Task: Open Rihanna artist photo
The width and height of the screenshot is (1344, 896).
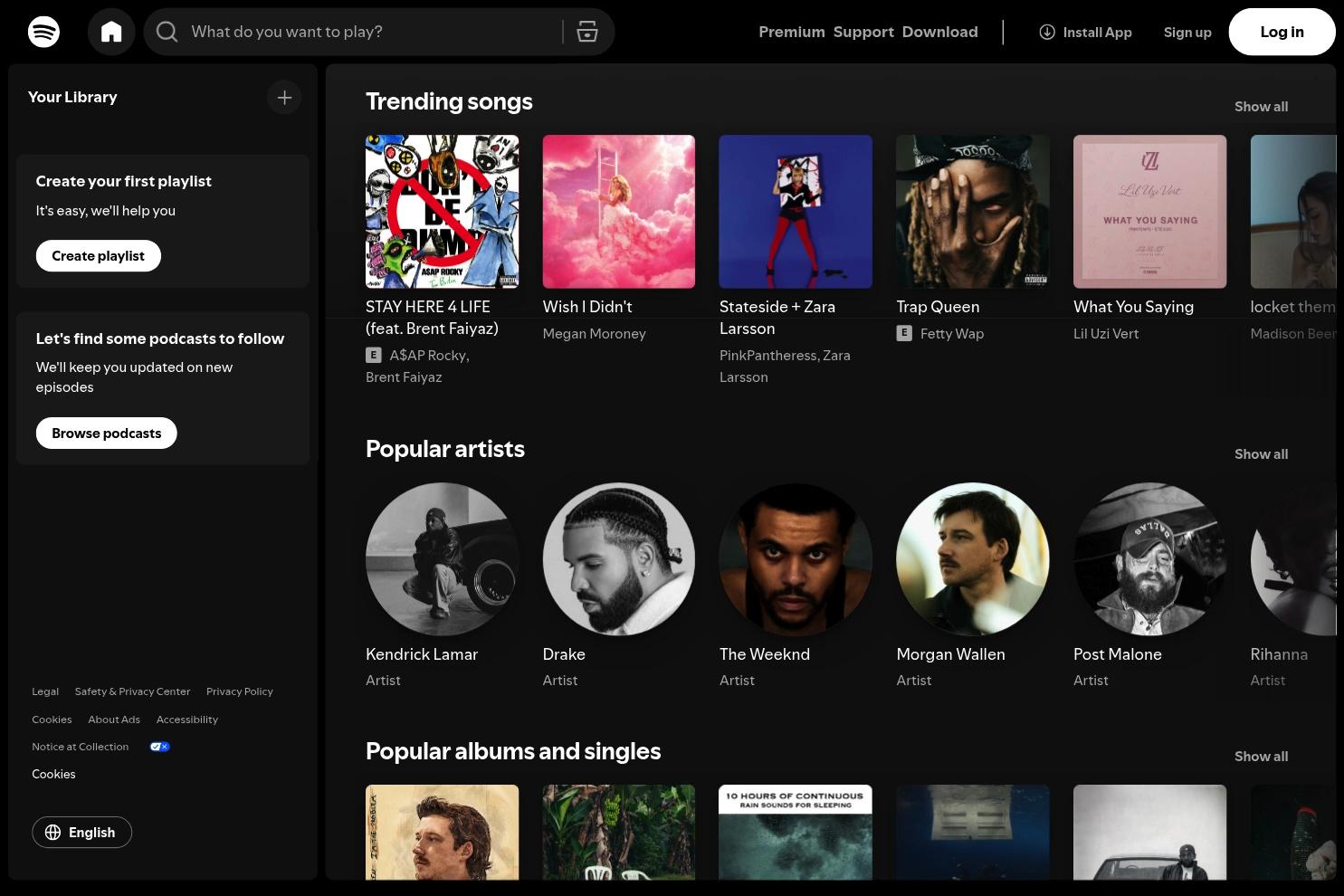Action: [x=1293, y=559]
